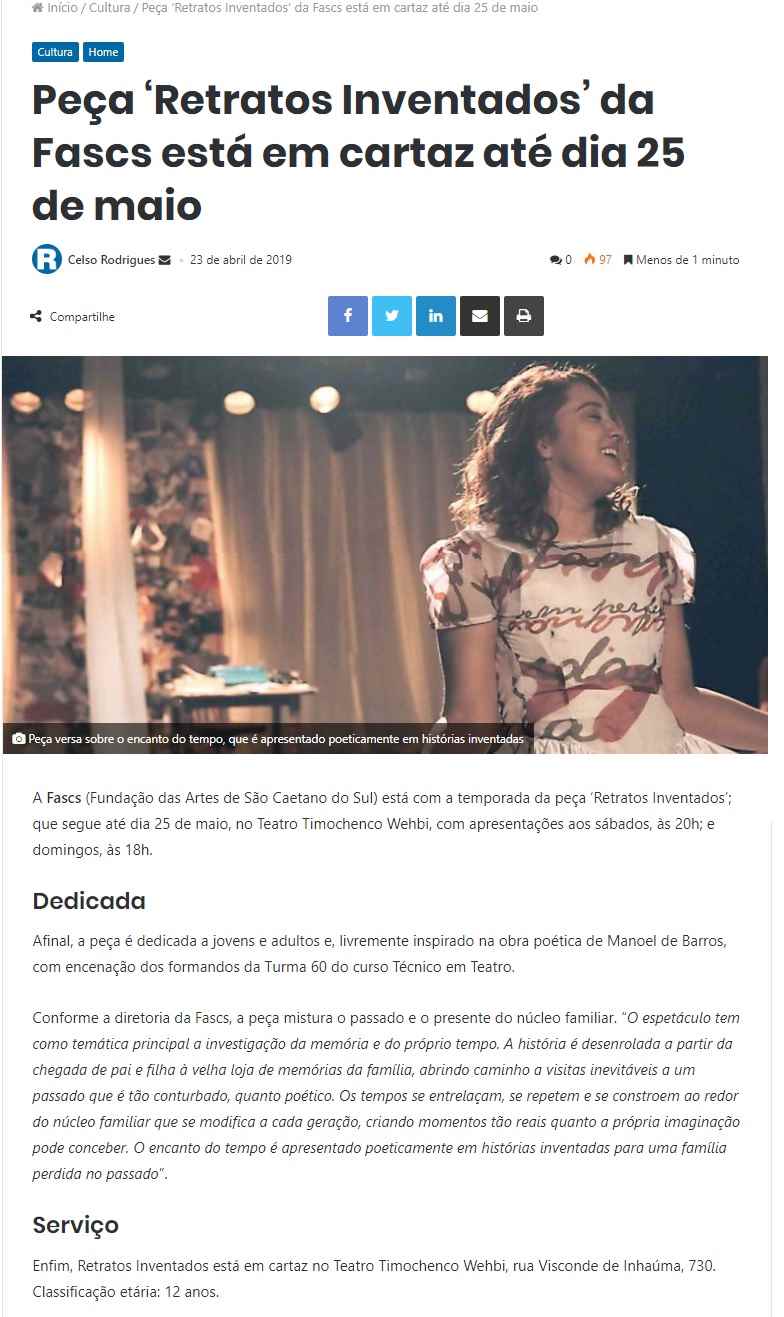Share the article on Twitter
This screenshot has height=1317, width=784.
pyautogui.click(x=392, y=316)
